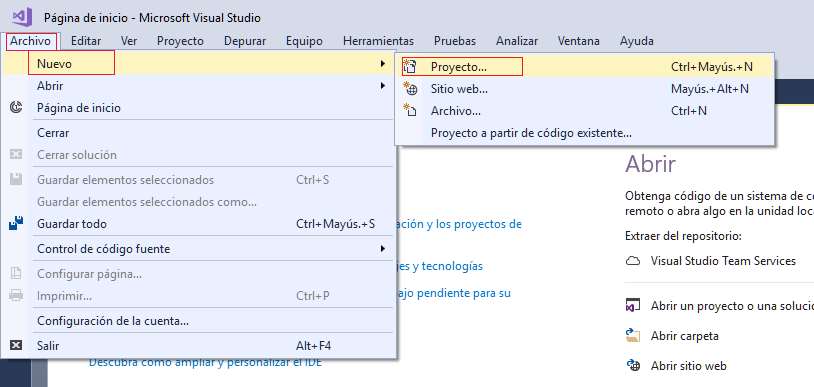Click the Abrir carpeta link

pyautogui.click(x=685, y=336)
